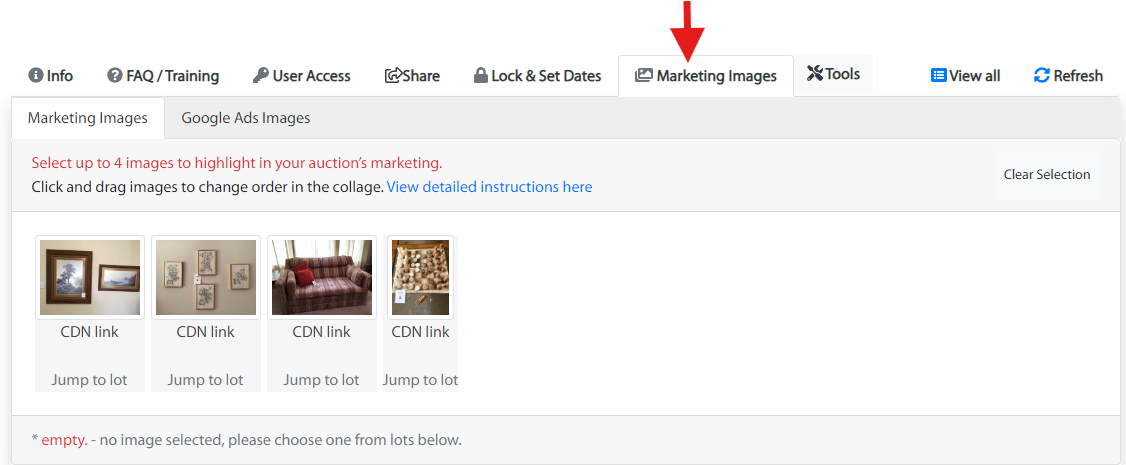Select the framed landscape paintings thumbnail
The height and width of the screenshot is (465, 1126).
point(90,277)
